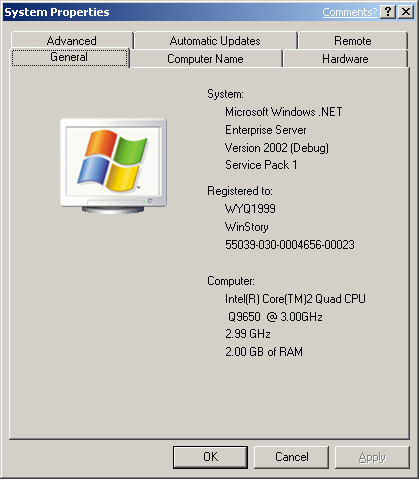420x480 pixels.
Task: Click 'Intel(R) Core(TM)2 Quad CPU' text
Action: (x=295, y=299)
